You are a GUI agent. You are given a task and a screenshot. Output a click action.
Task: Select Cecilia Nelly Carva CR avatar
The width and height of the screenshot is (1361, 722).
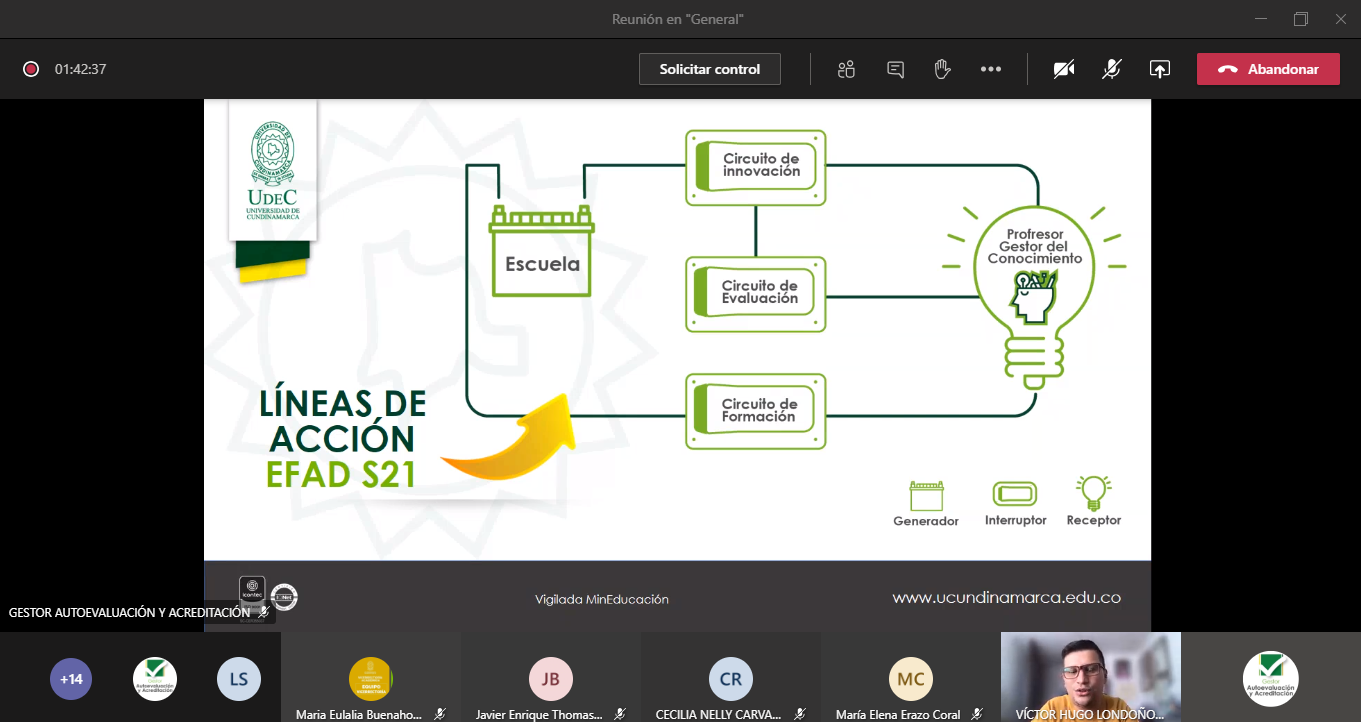click(x=731, y=679)
